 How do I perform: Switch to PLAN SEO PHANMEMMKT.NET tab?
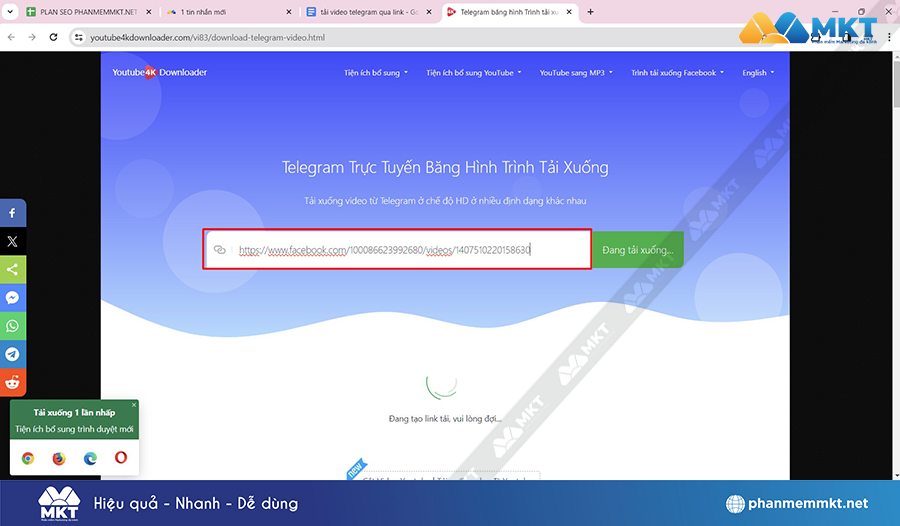pos(88,11)
